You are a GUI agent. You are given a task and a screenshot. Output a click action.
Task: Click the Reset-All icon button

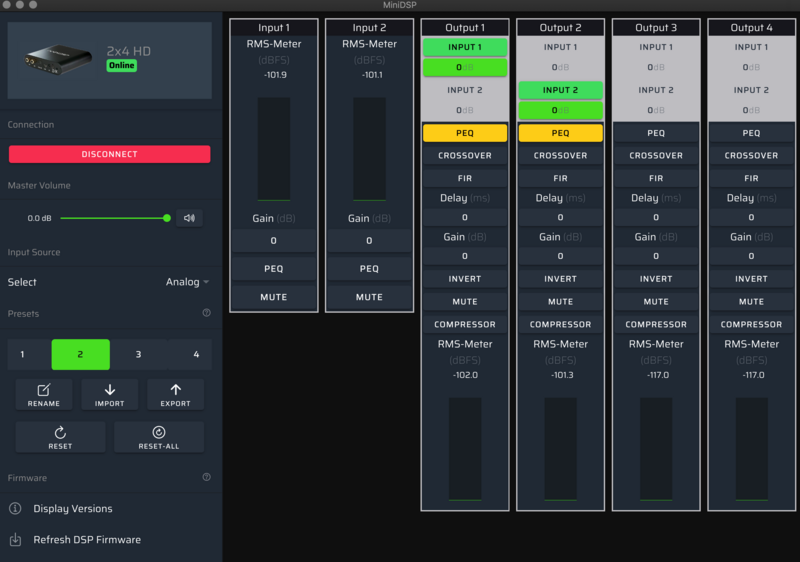(x=159, y=433)
